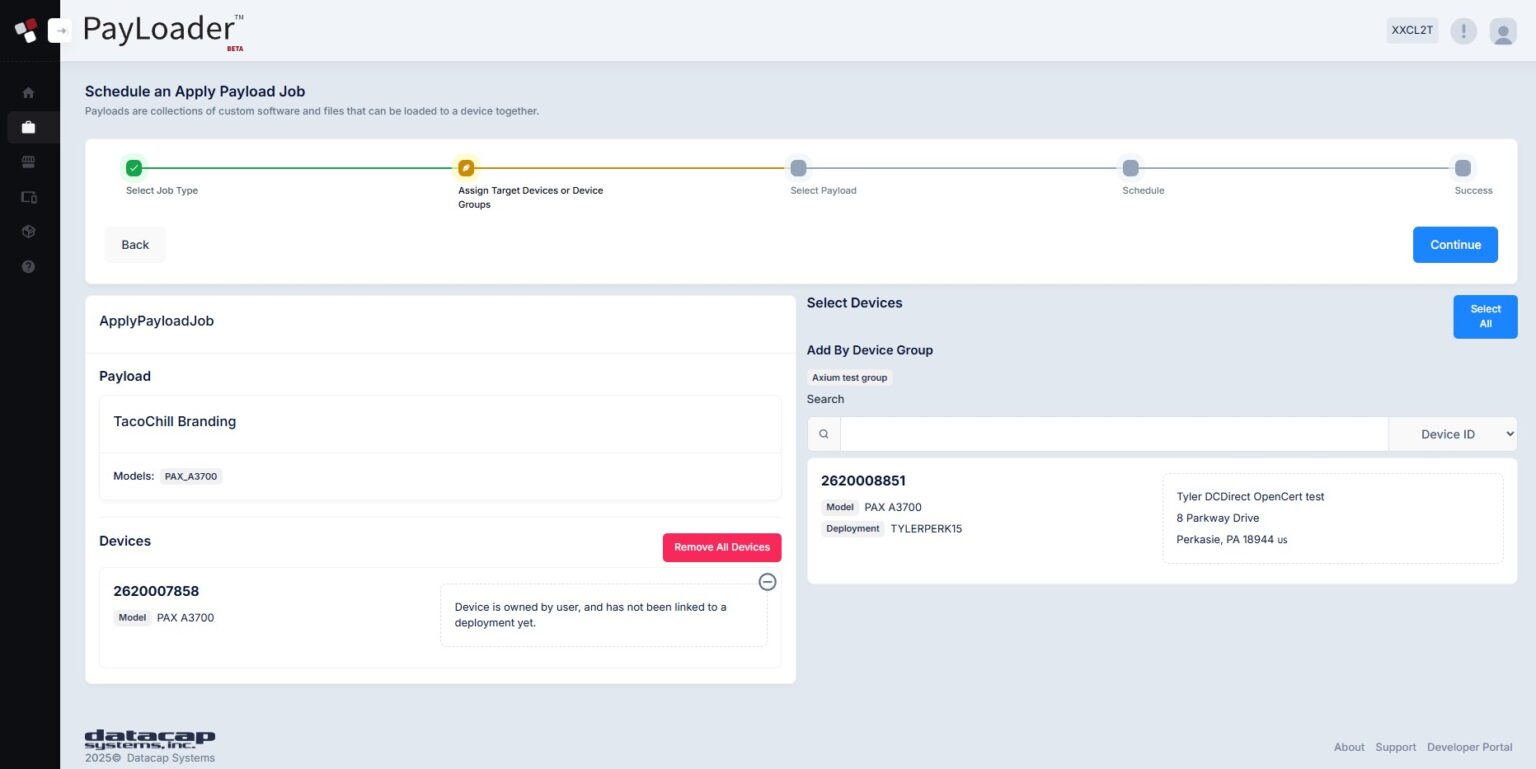Open the Jobs briefcase sidebar icon
The height and width of the screenshot is (769, 1536).
[x=28, y=127]
